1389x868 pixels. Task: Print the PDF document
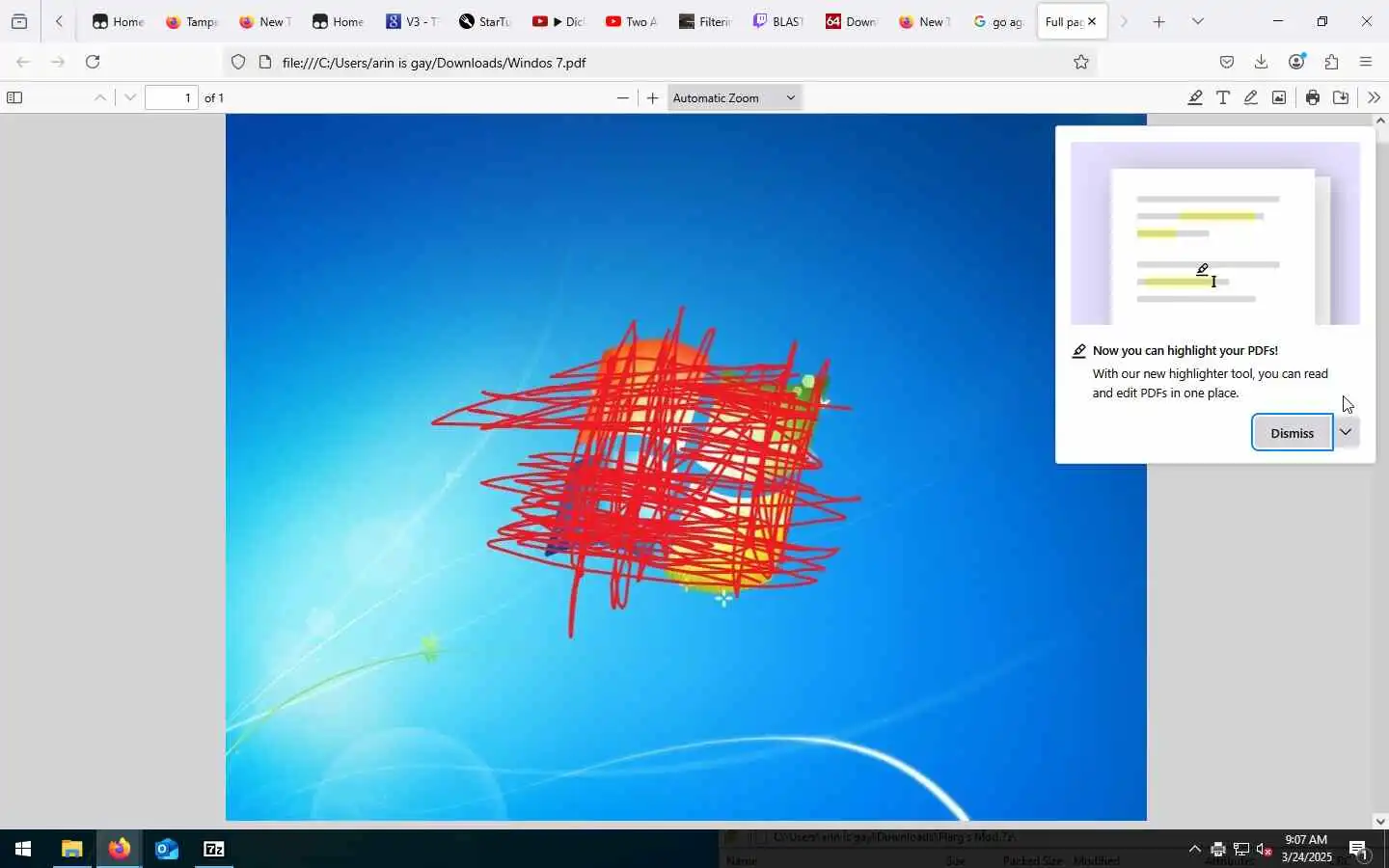tap(1313, 97)
